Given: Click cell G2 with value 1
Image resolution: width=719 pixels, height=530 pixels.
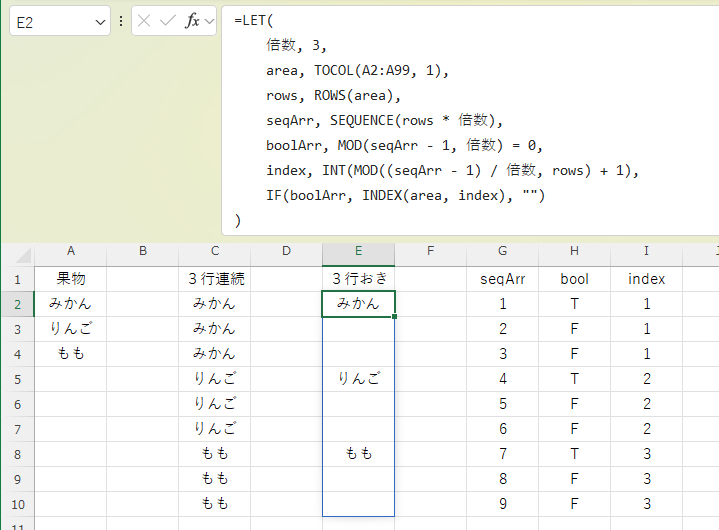Looking at the screenshot, I should (x=503, y=304).
